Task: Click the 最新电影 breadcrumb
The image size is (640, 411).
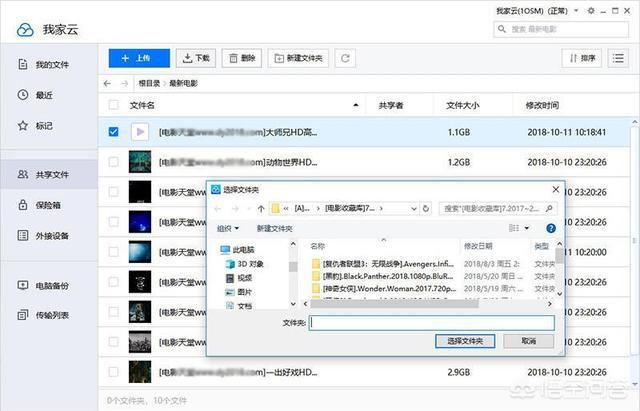Action: tap(183, 83)
